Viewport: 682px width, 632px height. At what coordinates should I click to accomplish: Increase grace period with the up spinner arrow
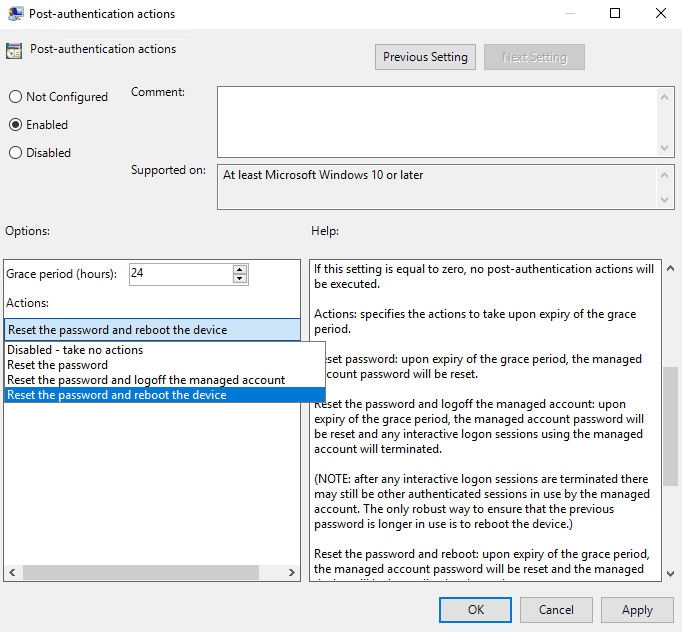[240, 269]
